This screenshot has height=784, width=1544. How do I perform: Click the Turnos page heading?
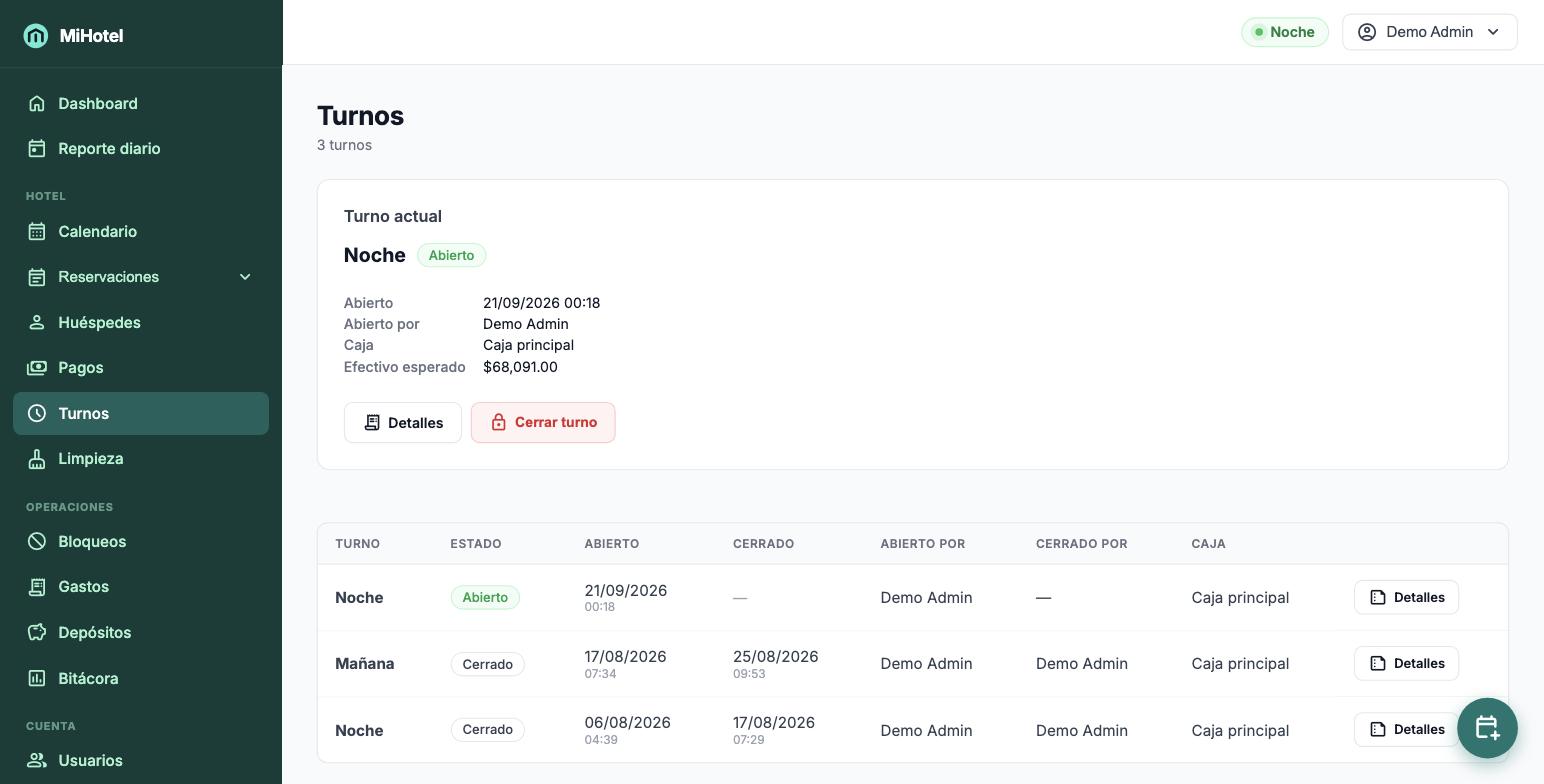point(360,116)
